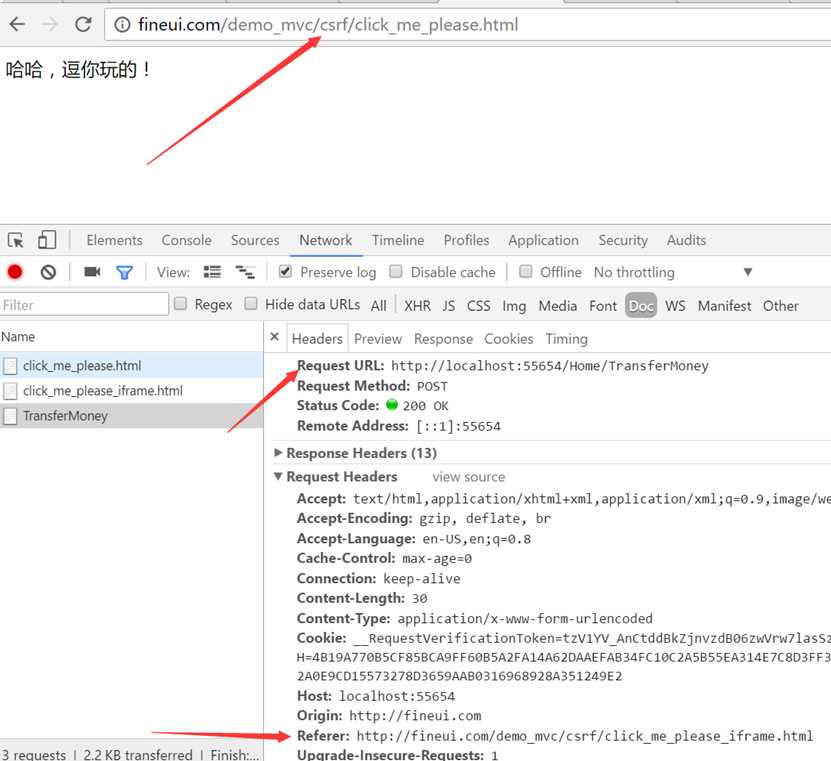Filter requests by XHR
831x761 pixels.
[417, 306]
